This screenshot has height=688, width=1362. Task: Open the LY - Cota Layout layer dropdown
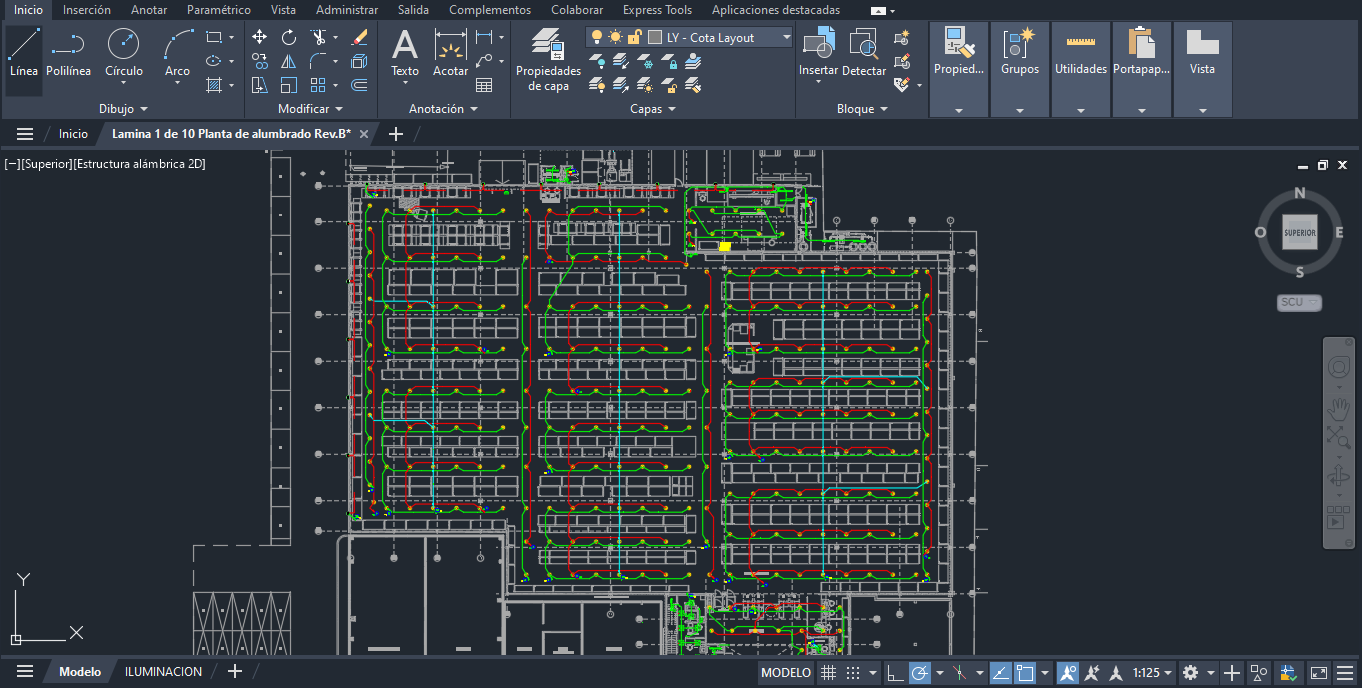click(x=785, y=37)
